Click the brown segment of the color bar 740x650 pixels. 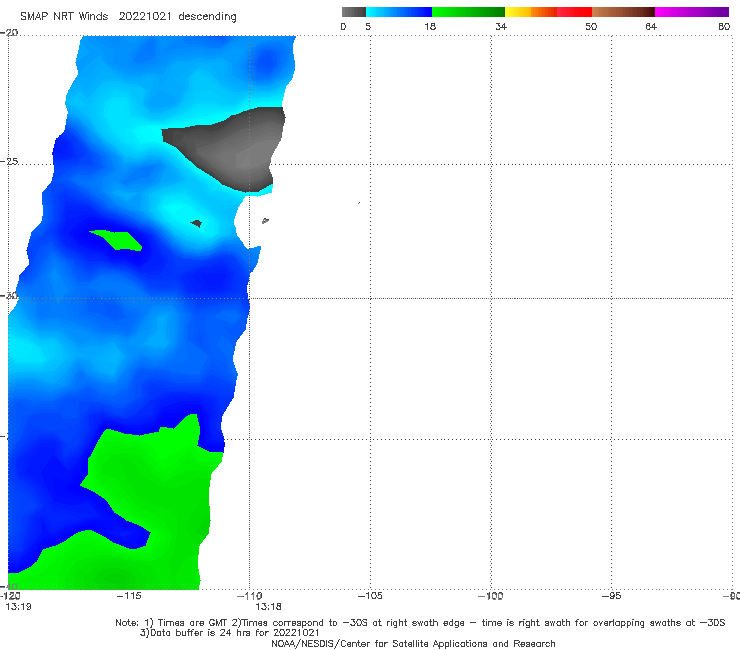(623, 12)
